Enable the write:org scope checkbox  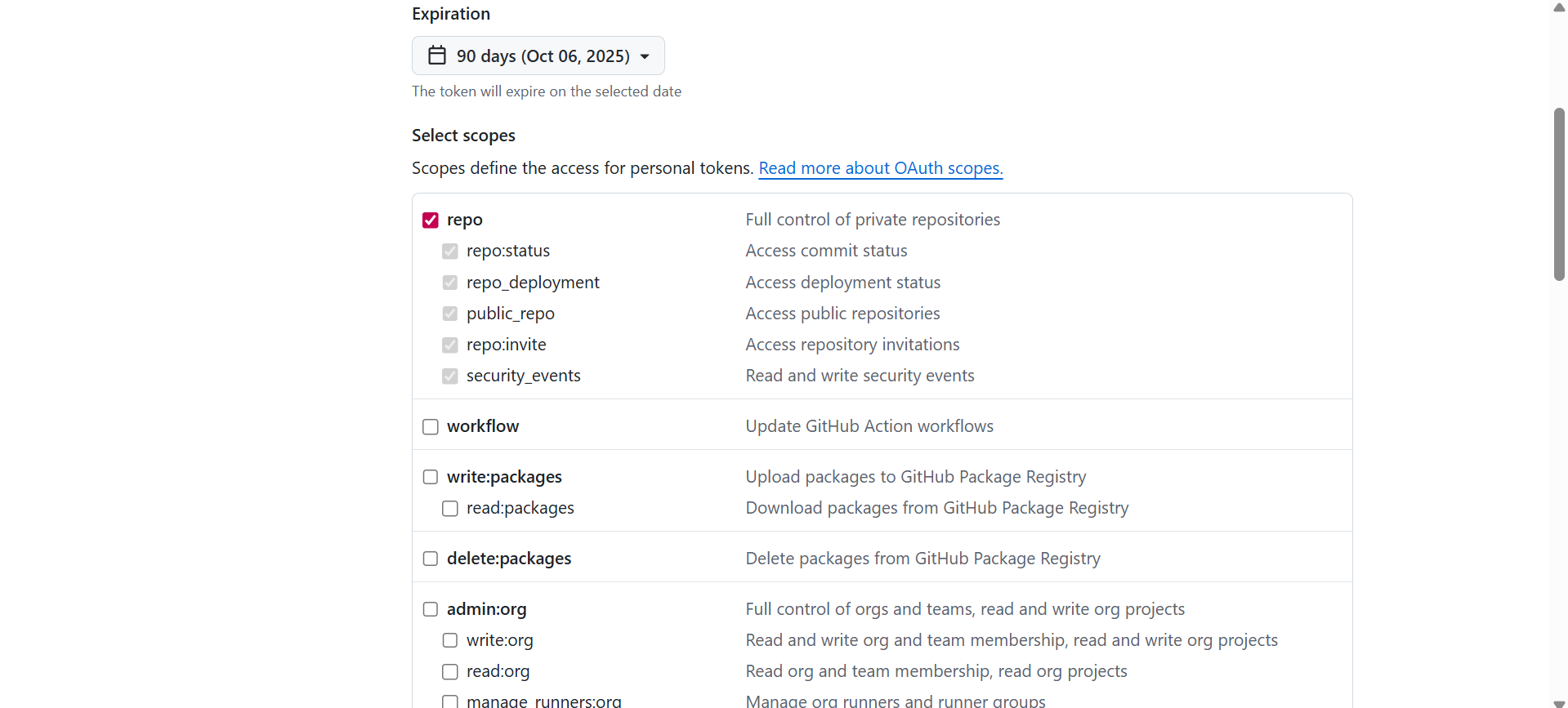[x=450, y=640]
